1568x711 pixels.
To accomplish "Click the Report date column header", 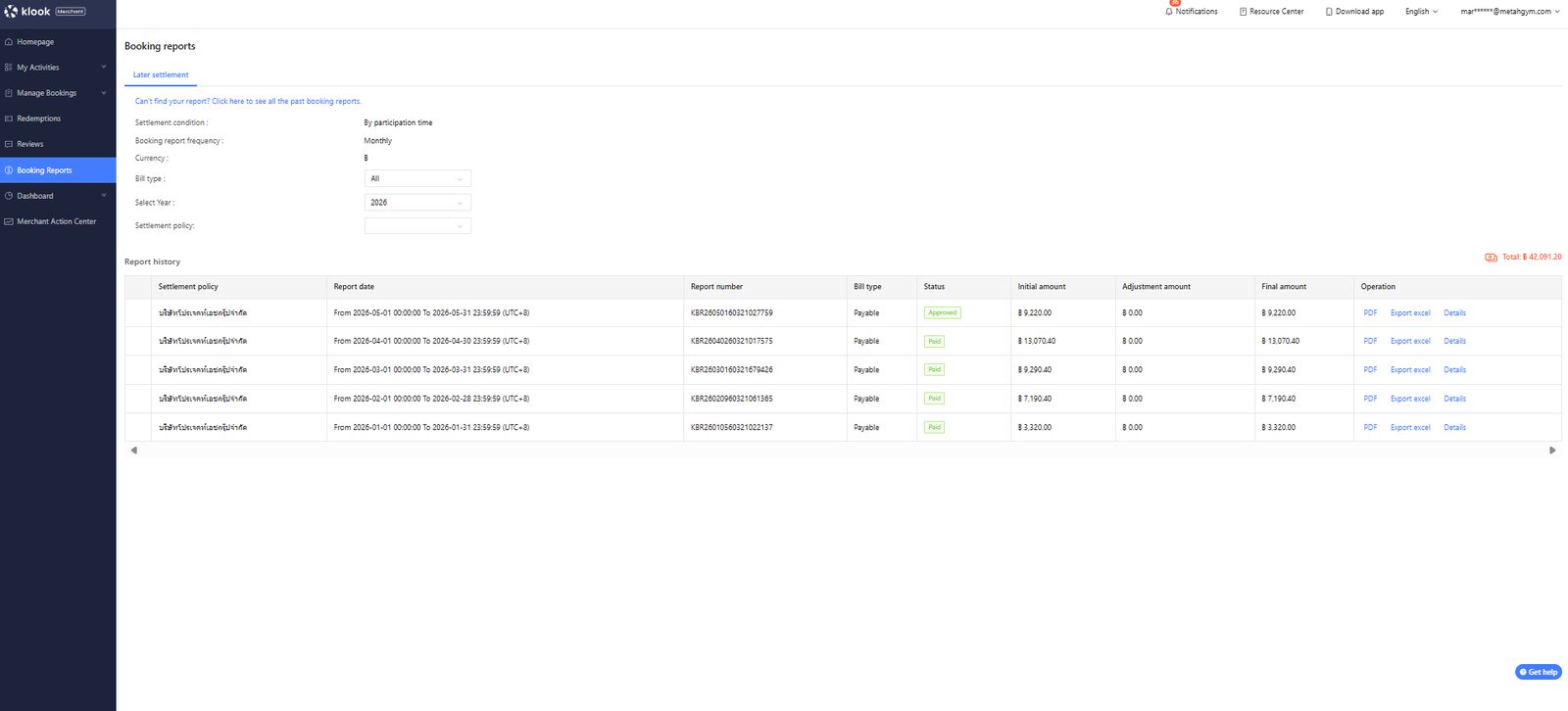I will (354, 287).
